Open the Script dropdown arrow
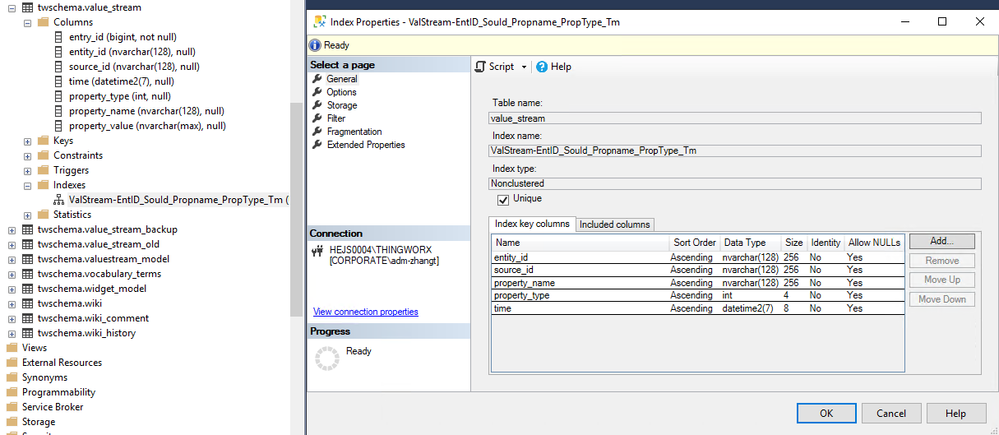The image size is (999, 435). pos(524,67)
